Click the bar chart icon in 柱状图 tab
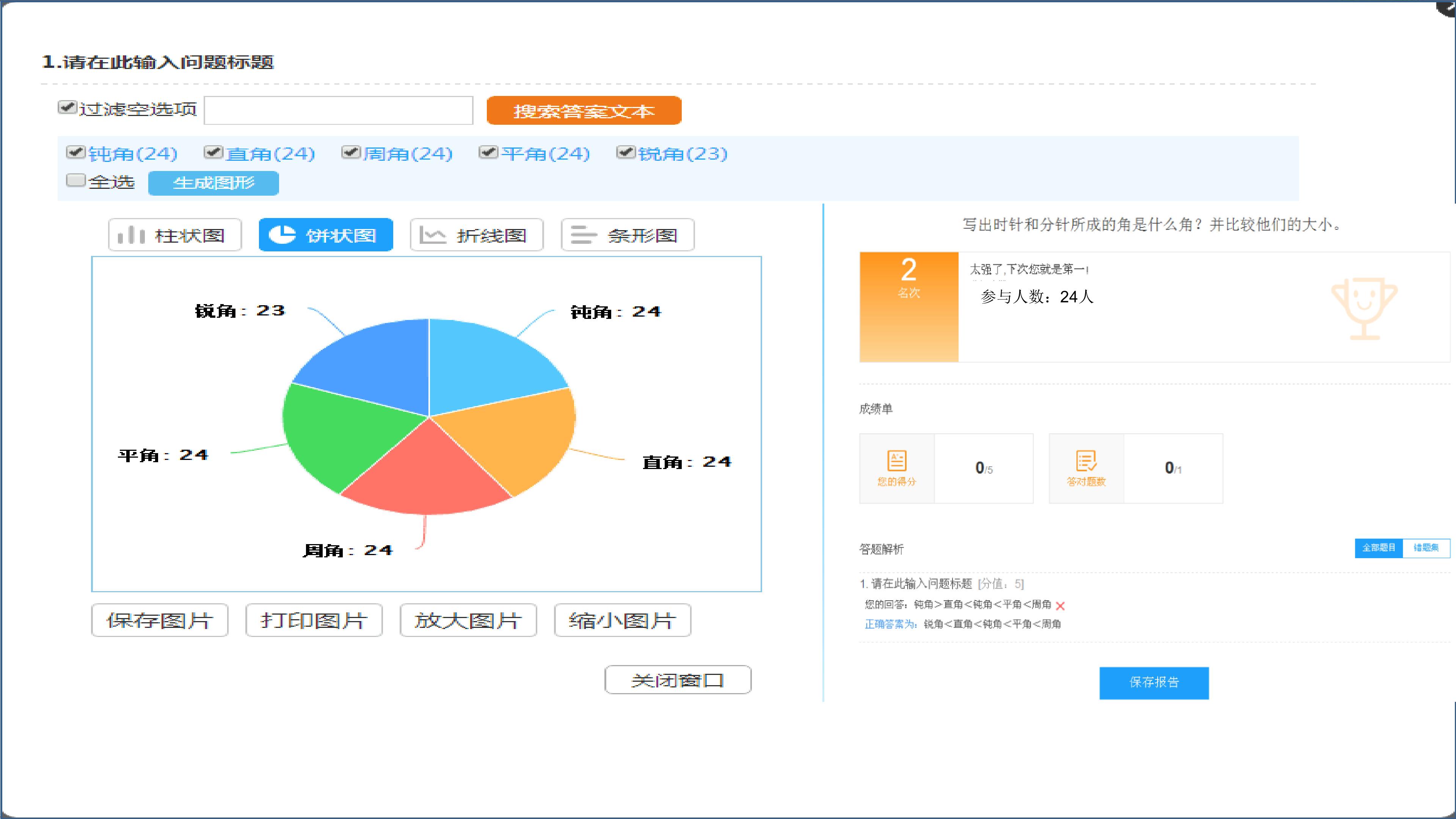This screenshot has height=819, width=1456. pos(131,235)
